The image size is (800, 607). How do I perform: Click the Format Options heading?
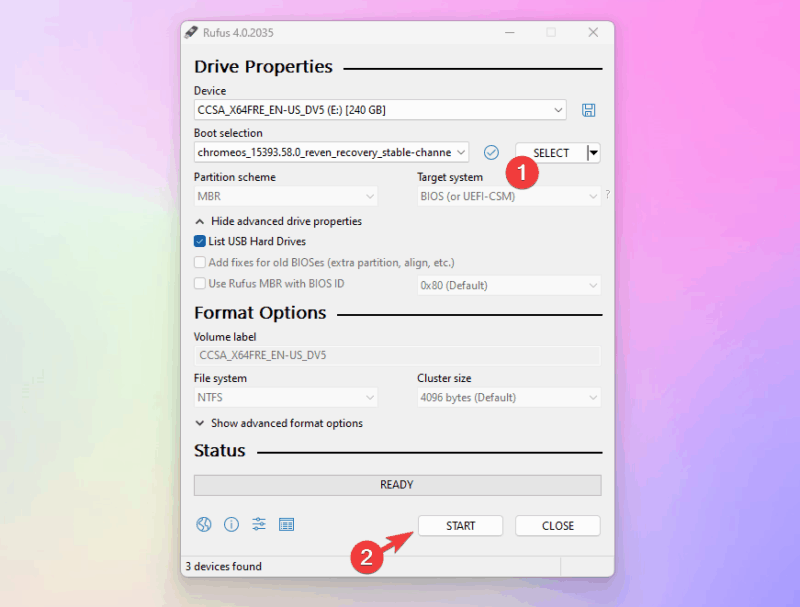[260, 313]
